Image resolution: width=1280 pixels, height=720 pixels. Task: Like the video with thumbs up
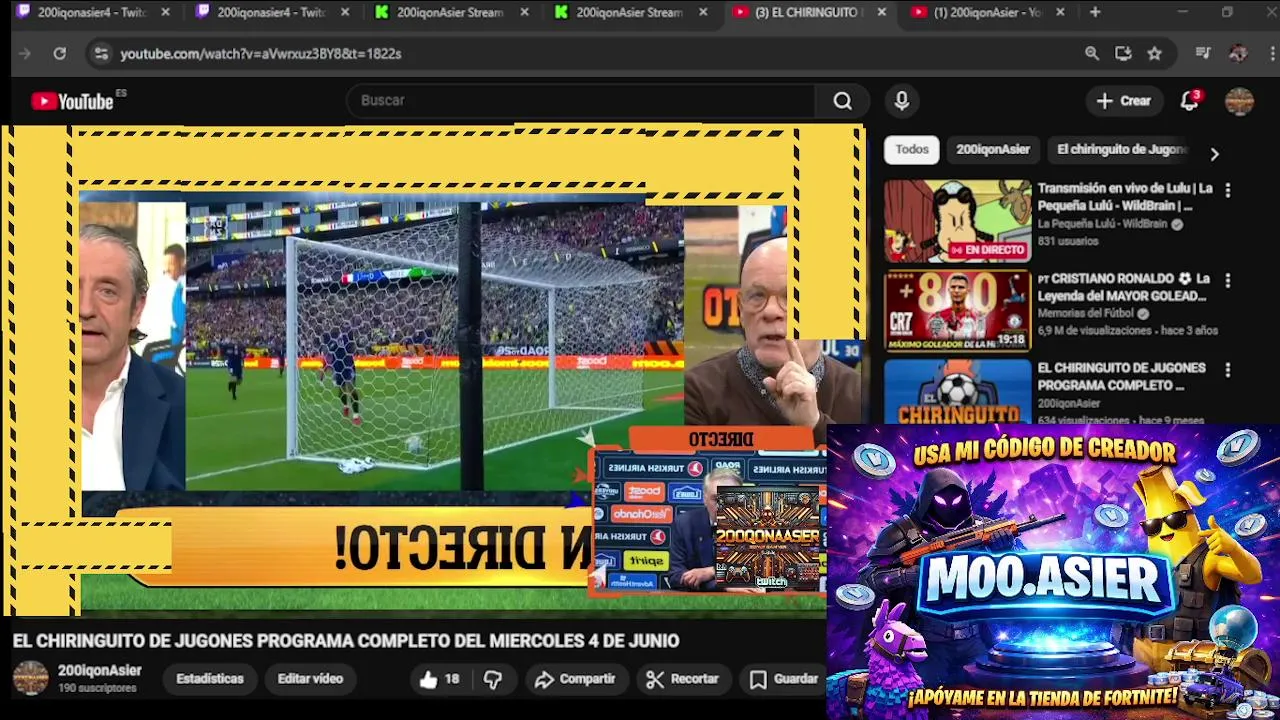pos(439,679)
